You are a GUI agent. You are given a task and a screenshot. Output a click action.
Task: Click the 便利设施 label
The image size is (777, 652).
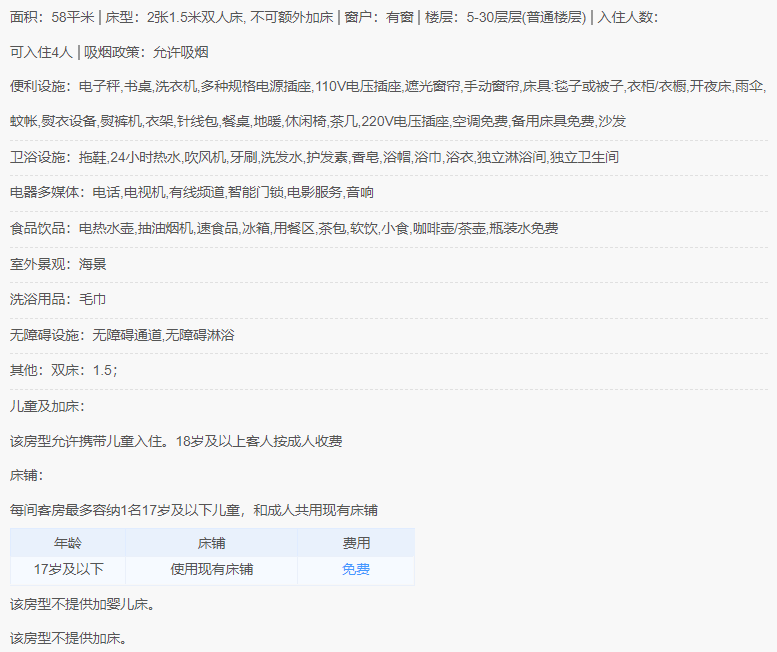(x=41, y=87)
